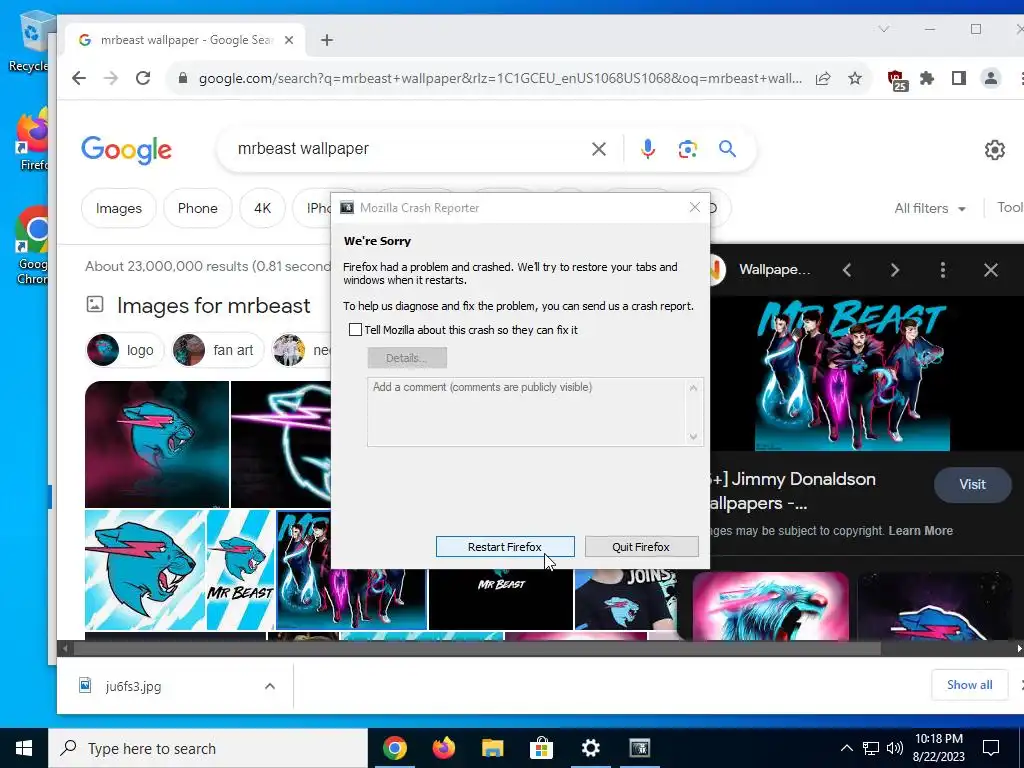The height and width of the screenshot is (768, 1024).
Task: Click the address bar URL
Action: click(x=500, y=78)
